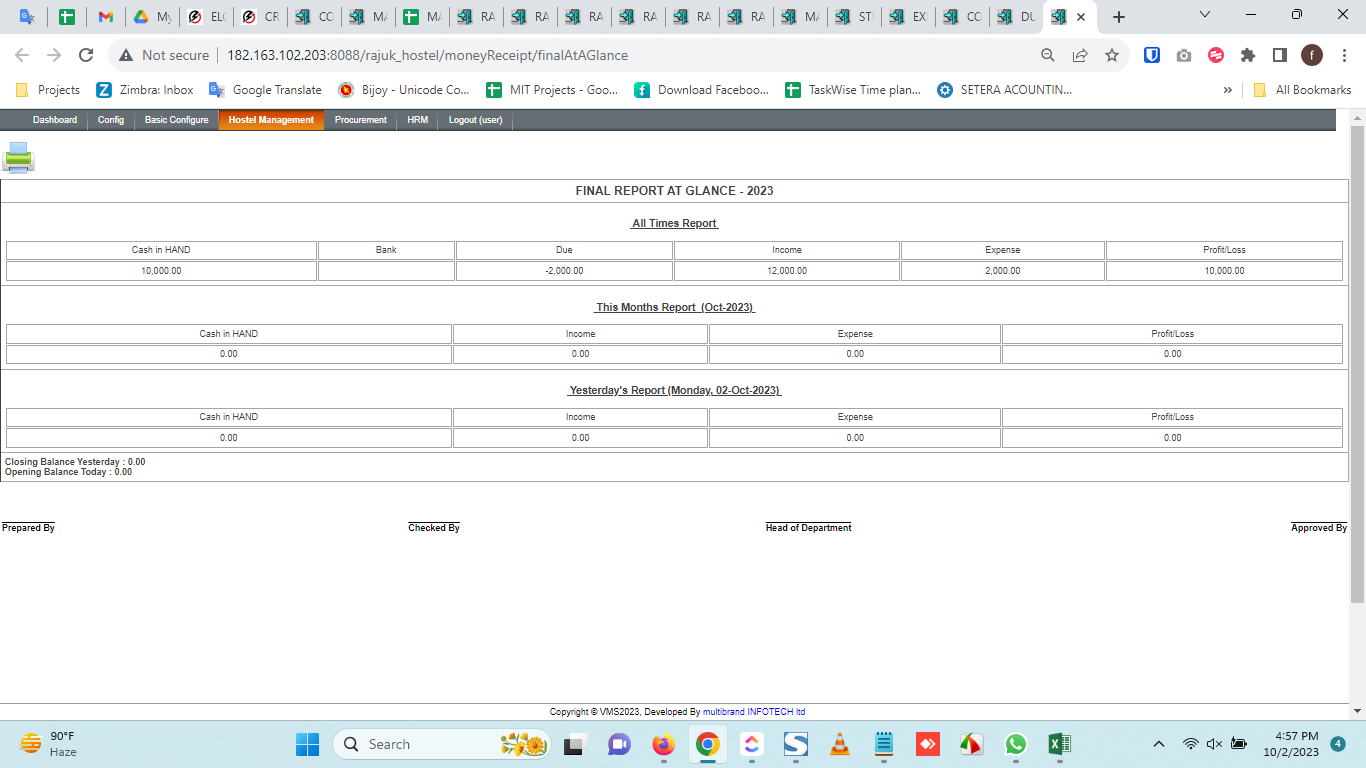This screenshot has width=1366, height=768.
Task: Expand the tab search dropdown arrow
Action: (1205, 16)
